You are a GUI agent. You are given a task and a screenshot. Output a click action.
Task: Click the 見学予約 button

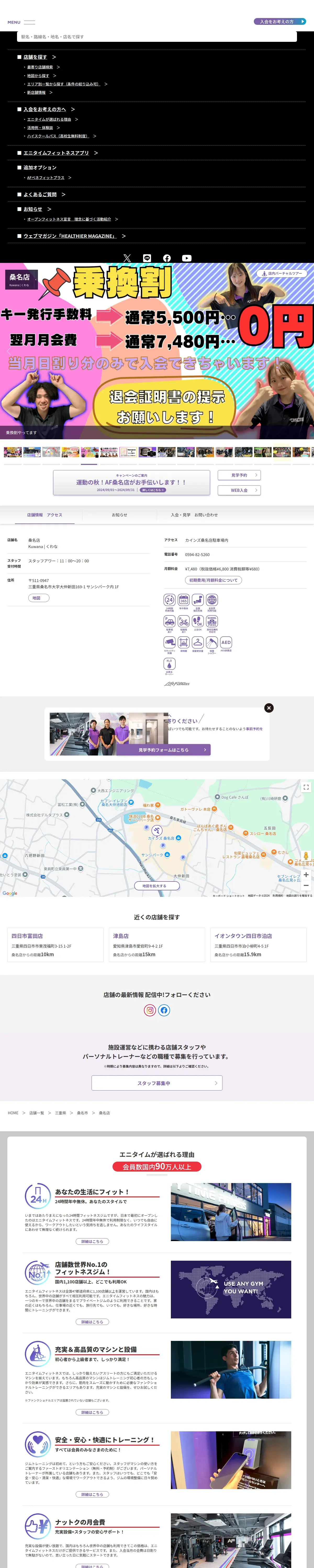(239, 475)
